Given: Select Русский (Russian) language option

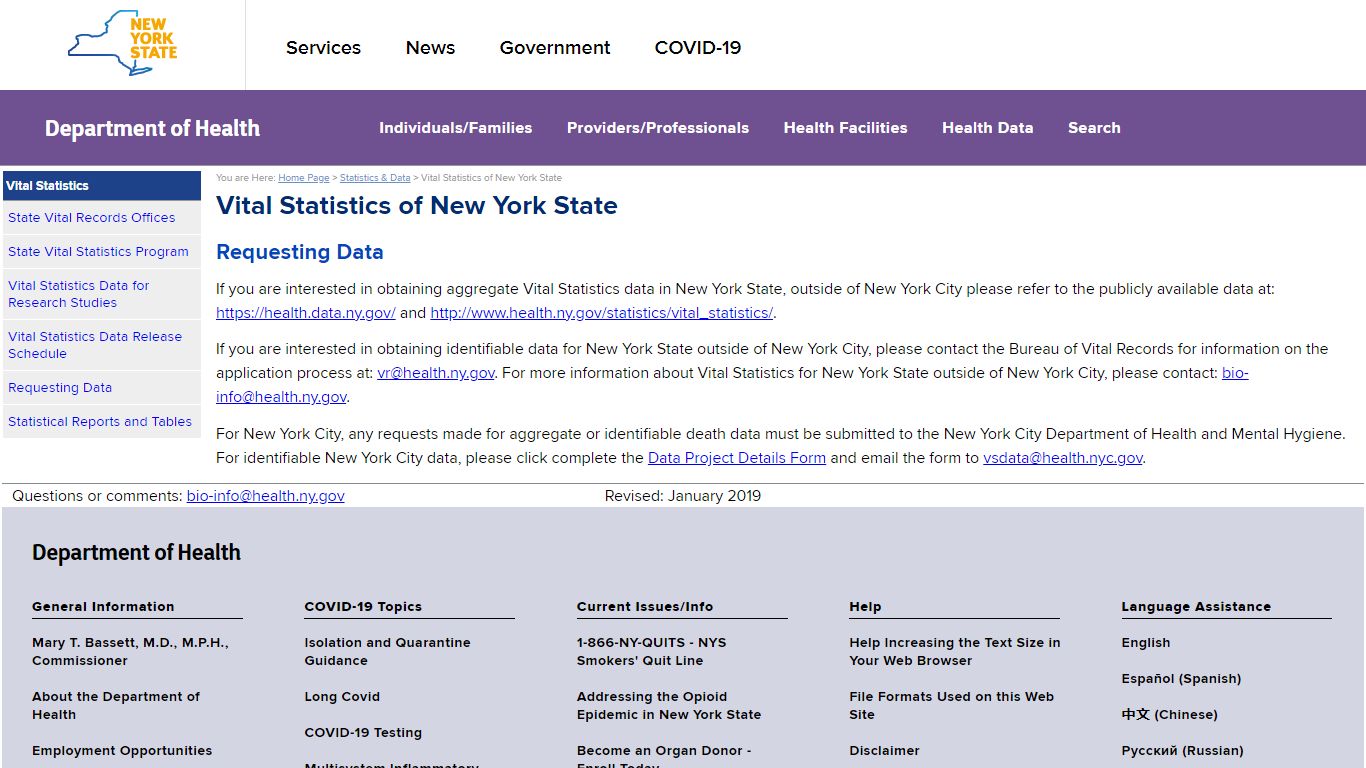Looking at the screenshot, I should [1182, 751].
